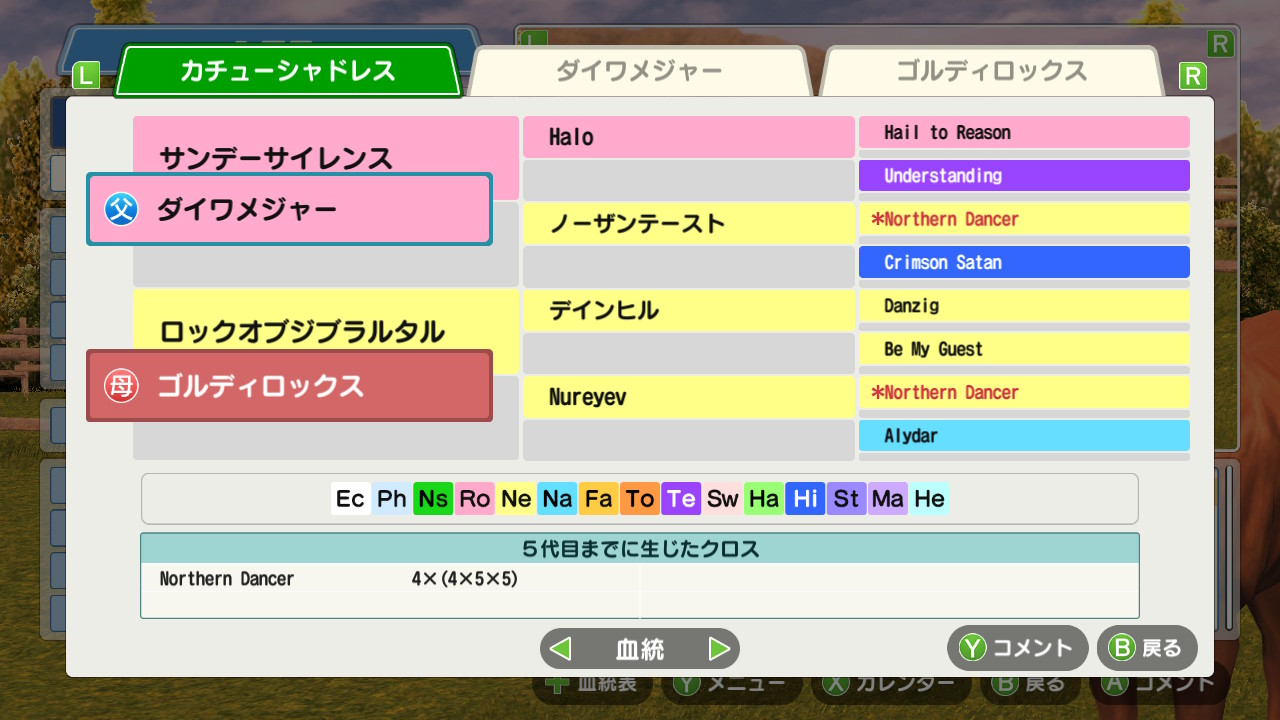Viewport: 1280px width, 720px height.
Task: Click the Halo pedigree cell
Action: [689, 137]
